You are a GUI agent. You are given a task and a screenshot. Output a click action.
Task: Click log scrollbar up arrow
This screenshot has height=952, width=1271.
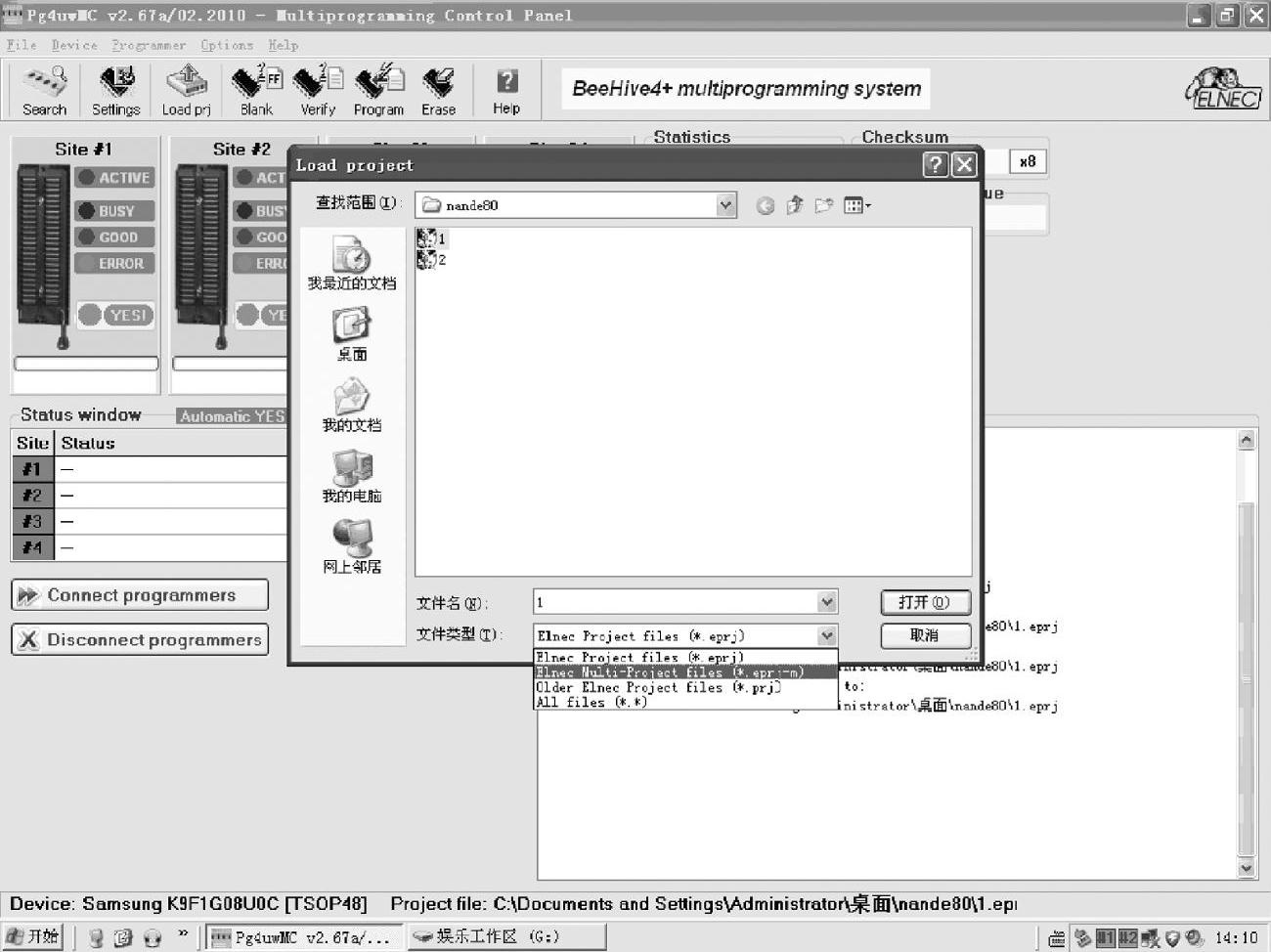1246,440
